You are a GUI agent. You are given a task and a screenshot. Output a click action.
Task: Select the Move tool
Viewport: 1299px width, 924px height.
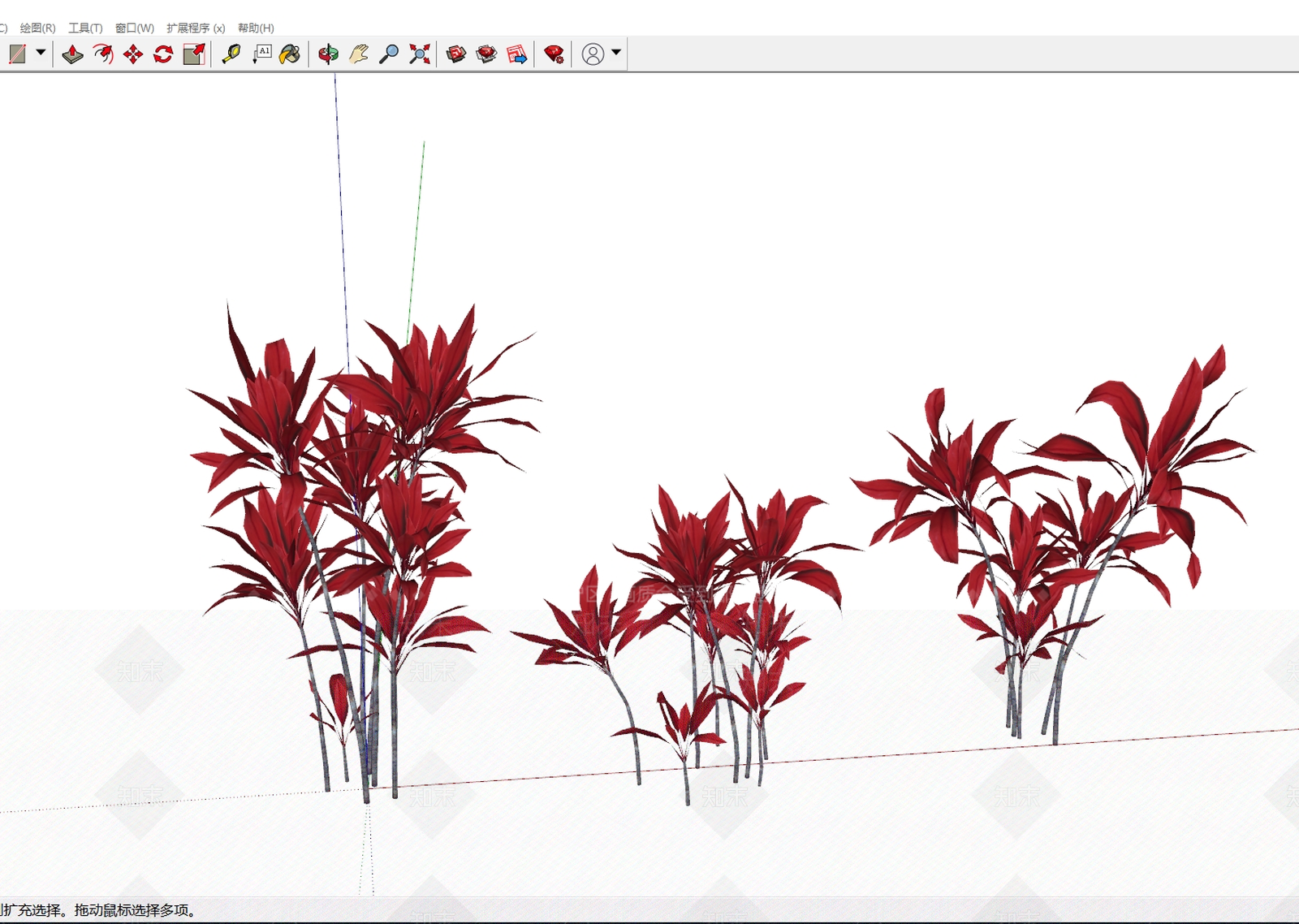(133, 54)
